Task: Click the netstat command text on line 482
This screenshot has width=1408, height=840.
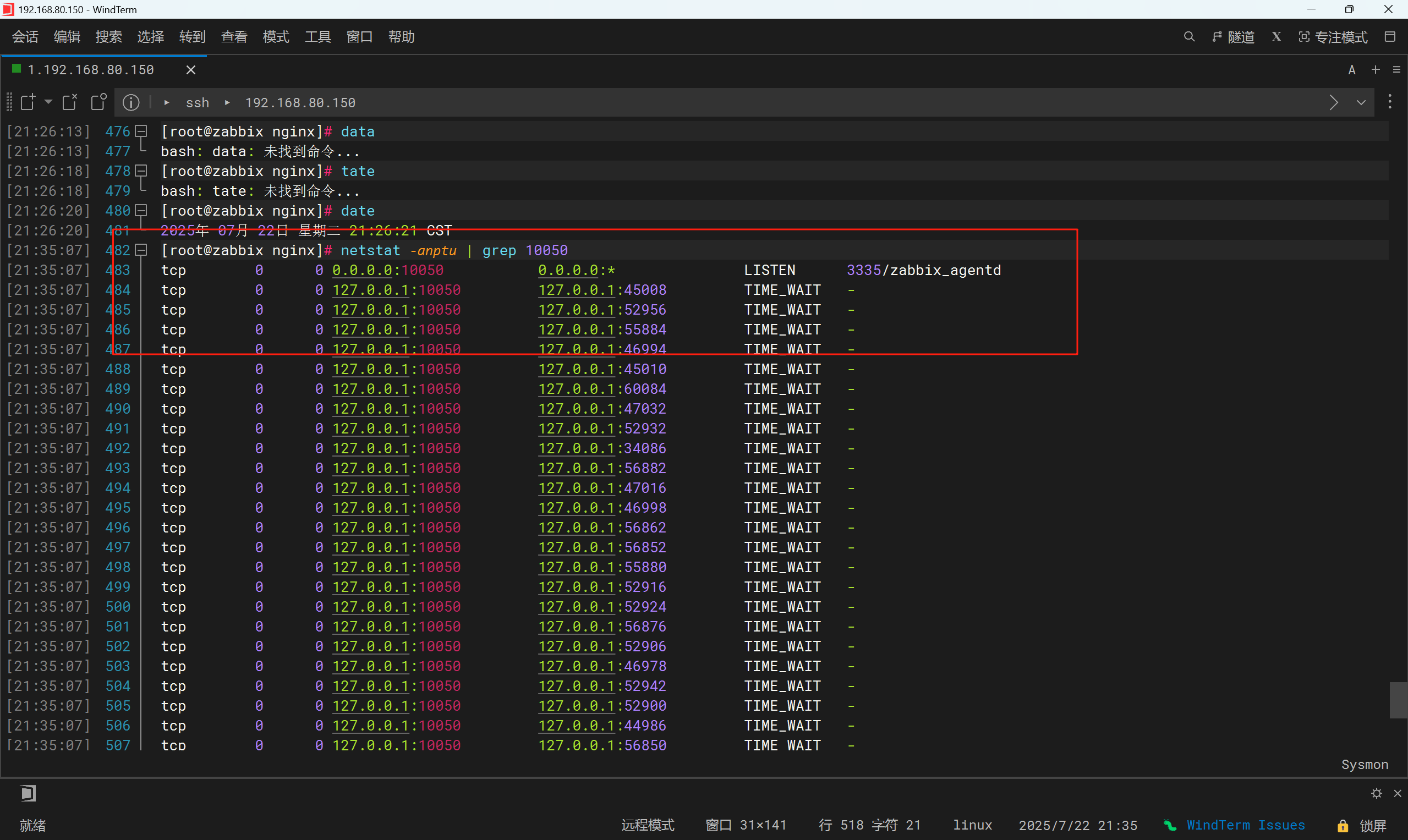Action: [370, 250]
